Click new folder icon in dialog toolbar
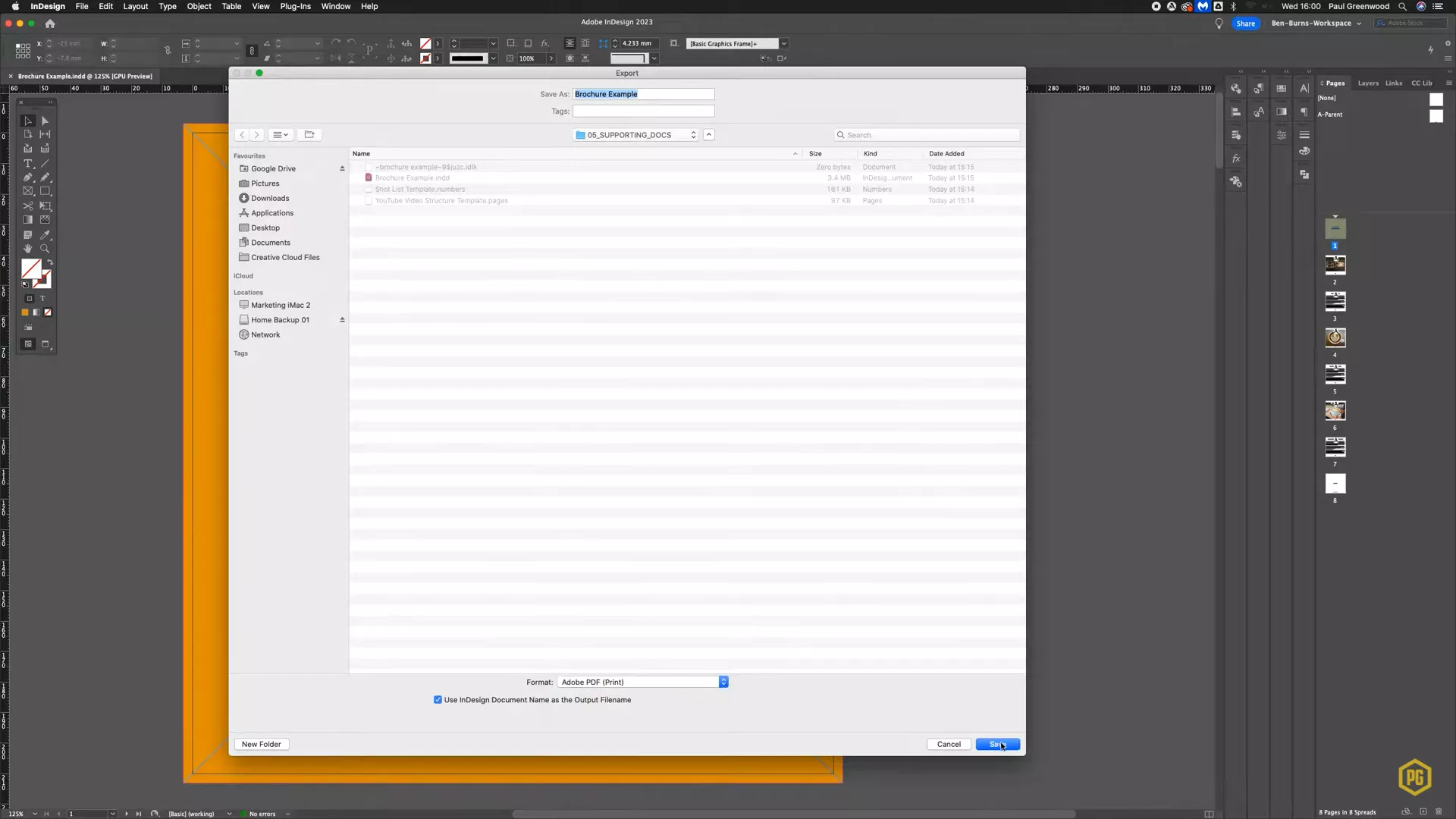This screenshot has width=1456, height=819. (x=309, y=135)
